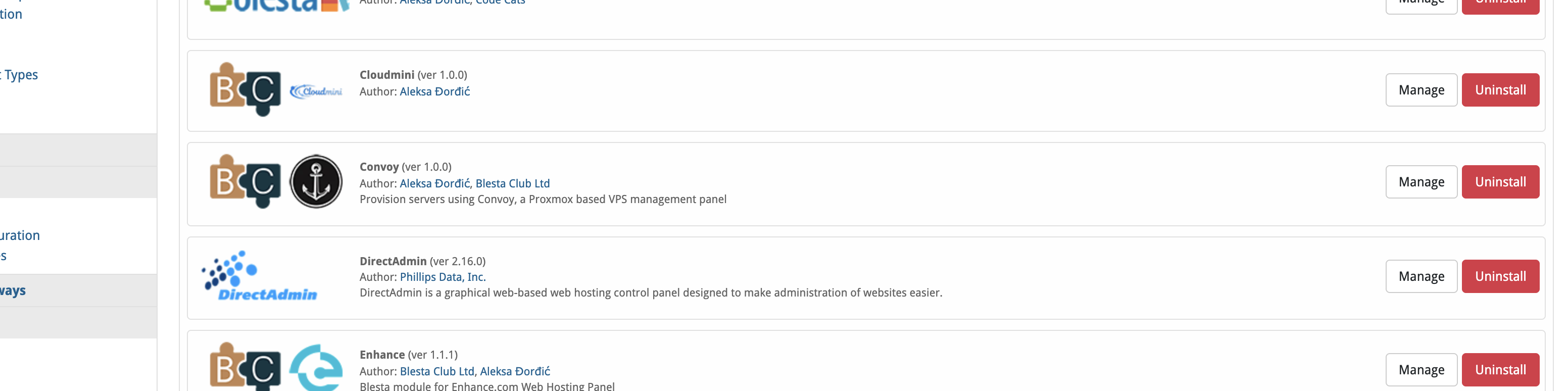Click the Convoy anchor logo icon
The height and width of the screenshot is (391, 1568).
click(x=316, y=181)
